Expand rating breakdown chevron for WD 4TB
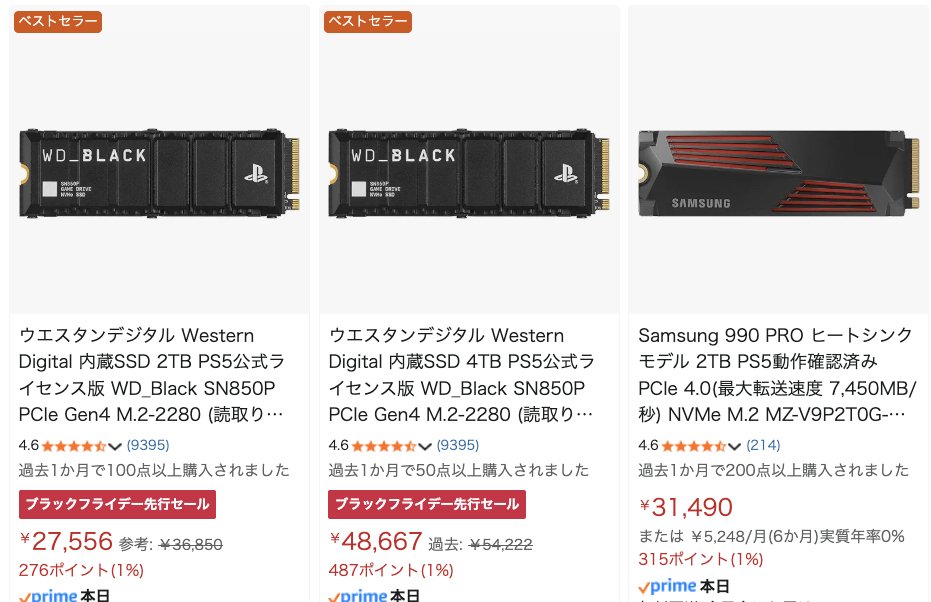 425,446
